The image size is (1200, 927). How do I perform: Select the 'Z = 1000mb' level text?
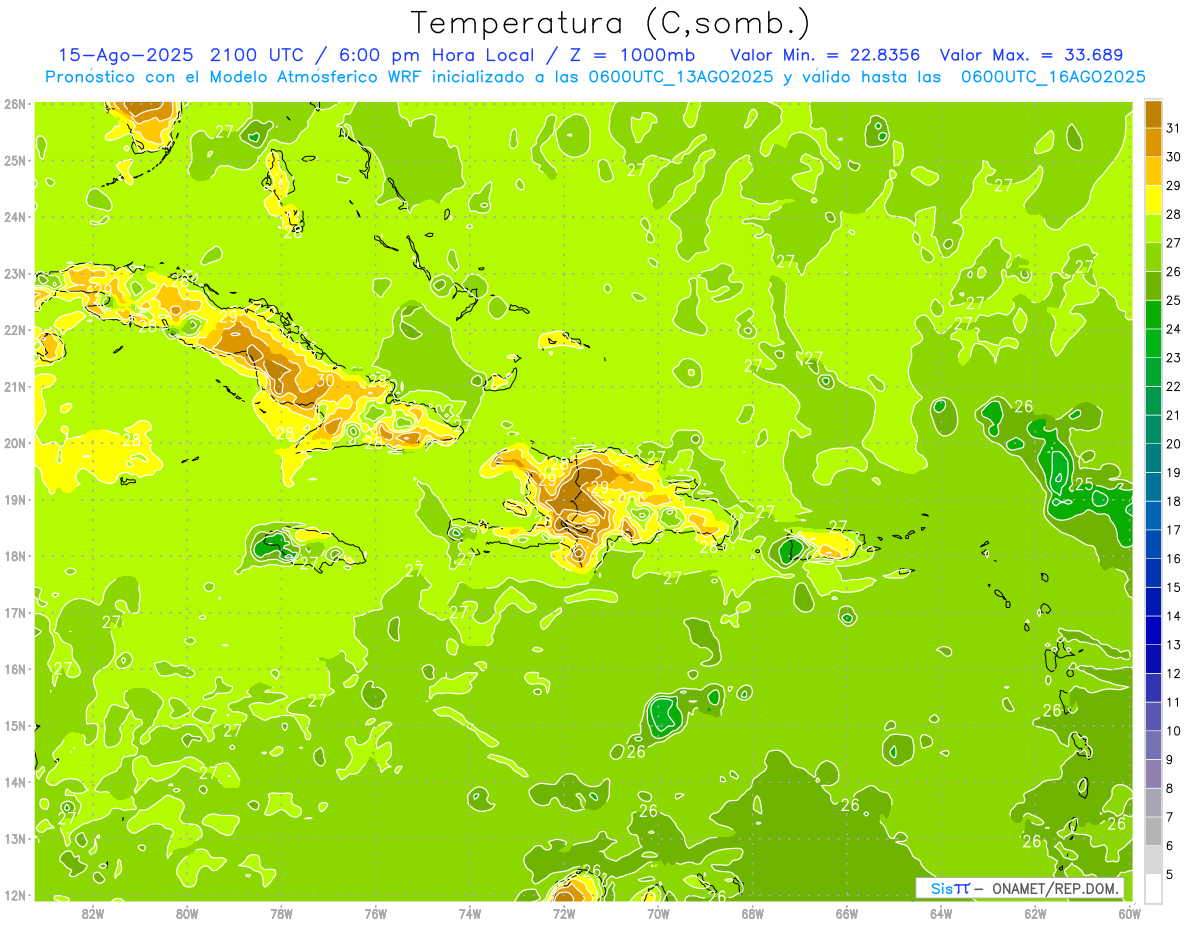click(634, 55)
